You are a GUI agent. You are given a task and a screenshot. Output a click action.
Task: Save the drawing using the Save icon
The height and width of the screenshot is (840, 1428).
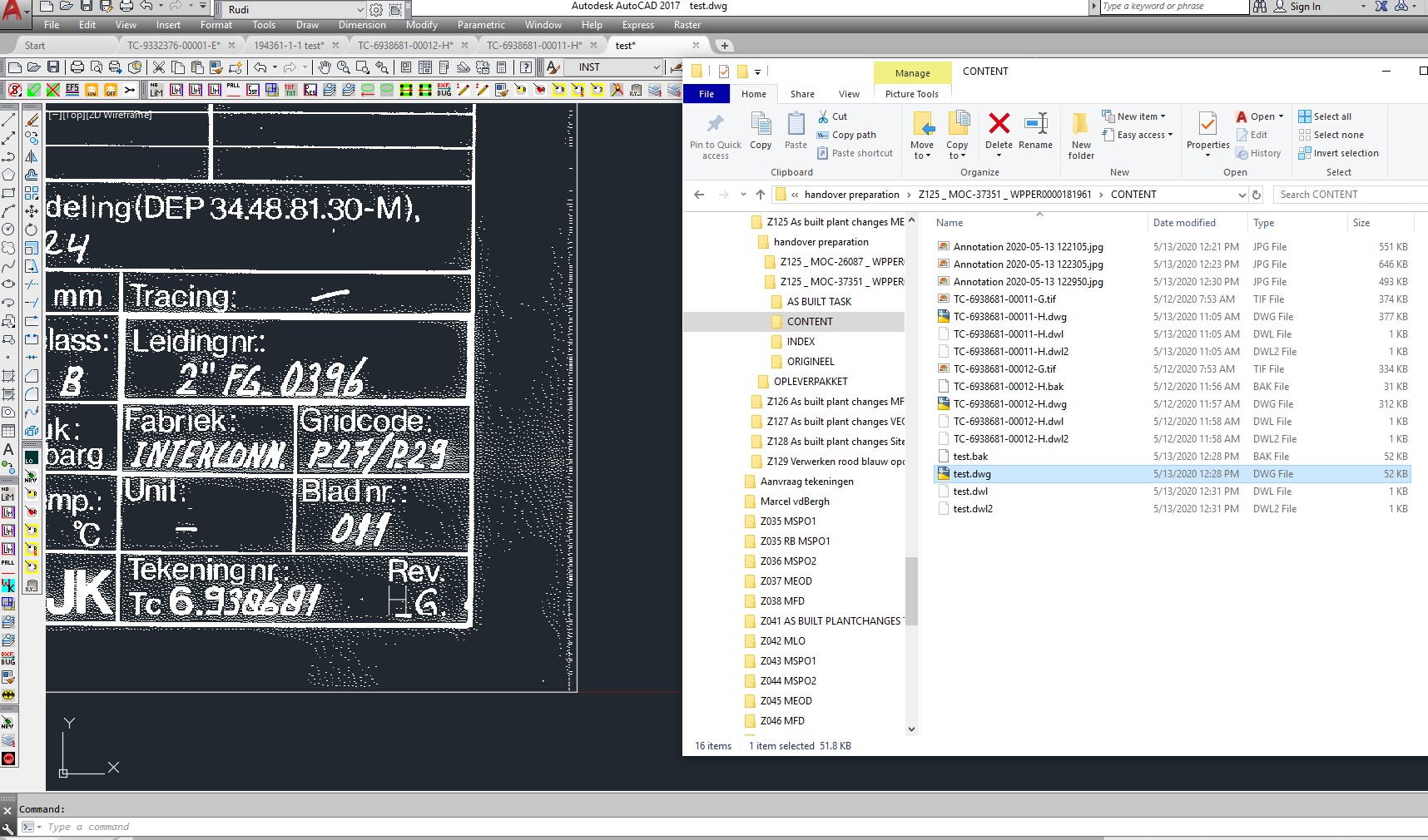tap(52, 69)
